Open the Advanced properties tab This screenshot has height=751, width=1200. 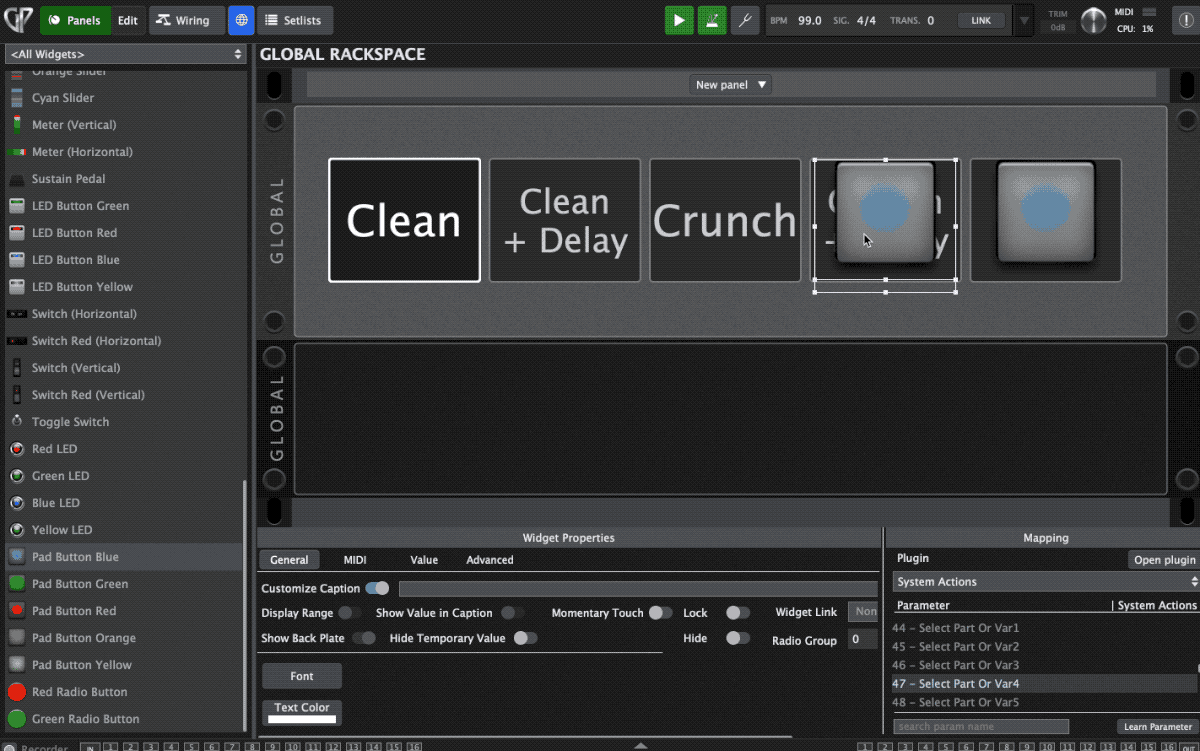(x=489, y=560)
